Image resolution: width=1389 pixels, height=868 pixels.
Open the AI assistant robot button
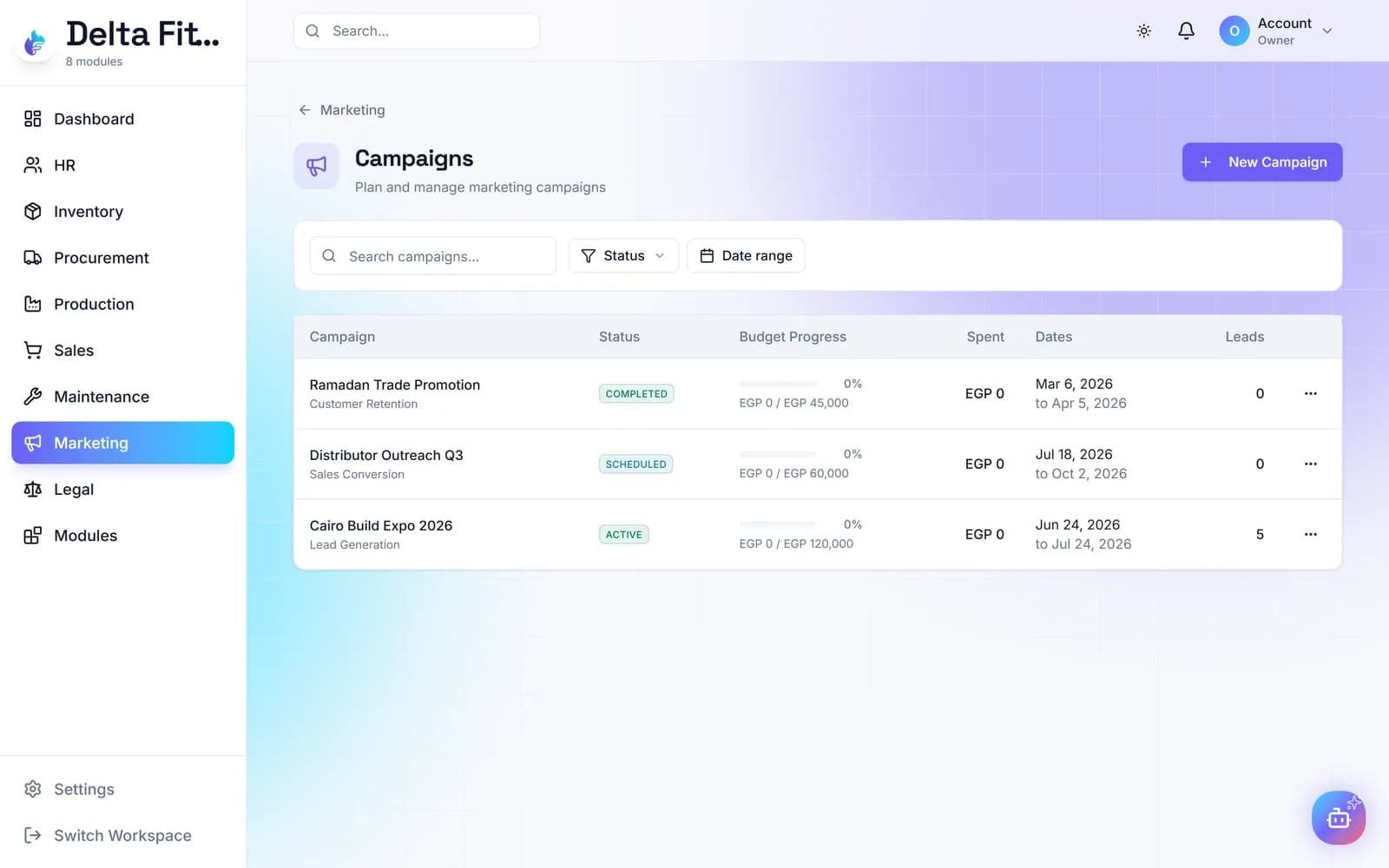[x=1339, y=818]
